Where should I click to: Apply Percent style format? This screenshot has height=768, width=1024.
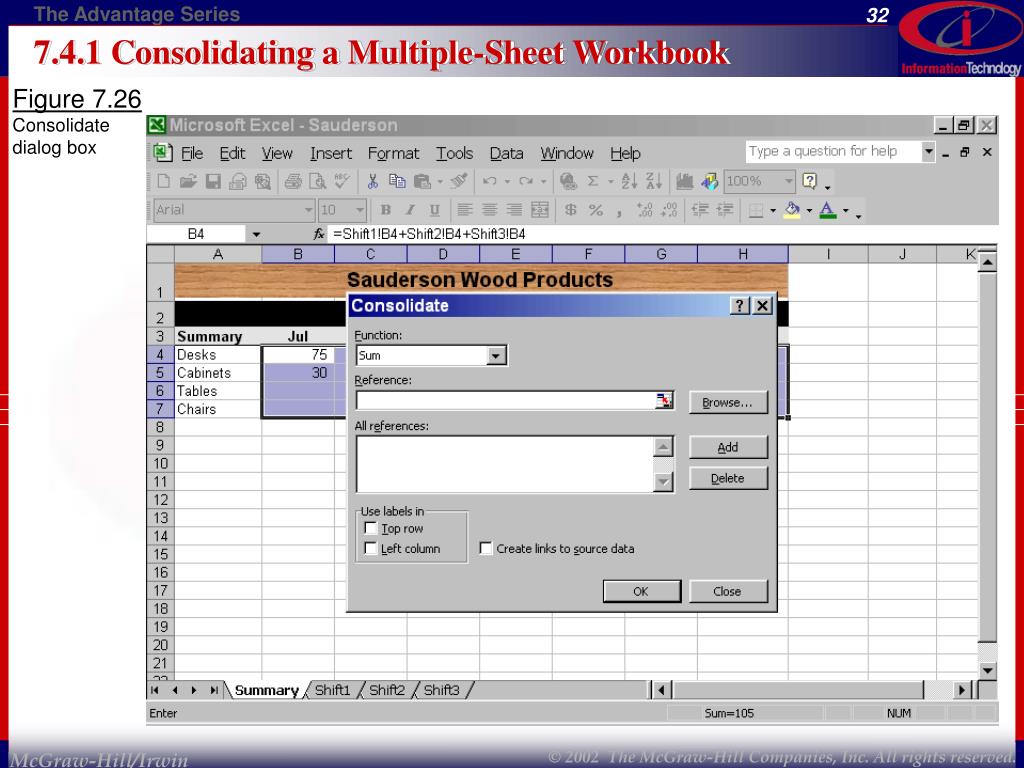595,210
